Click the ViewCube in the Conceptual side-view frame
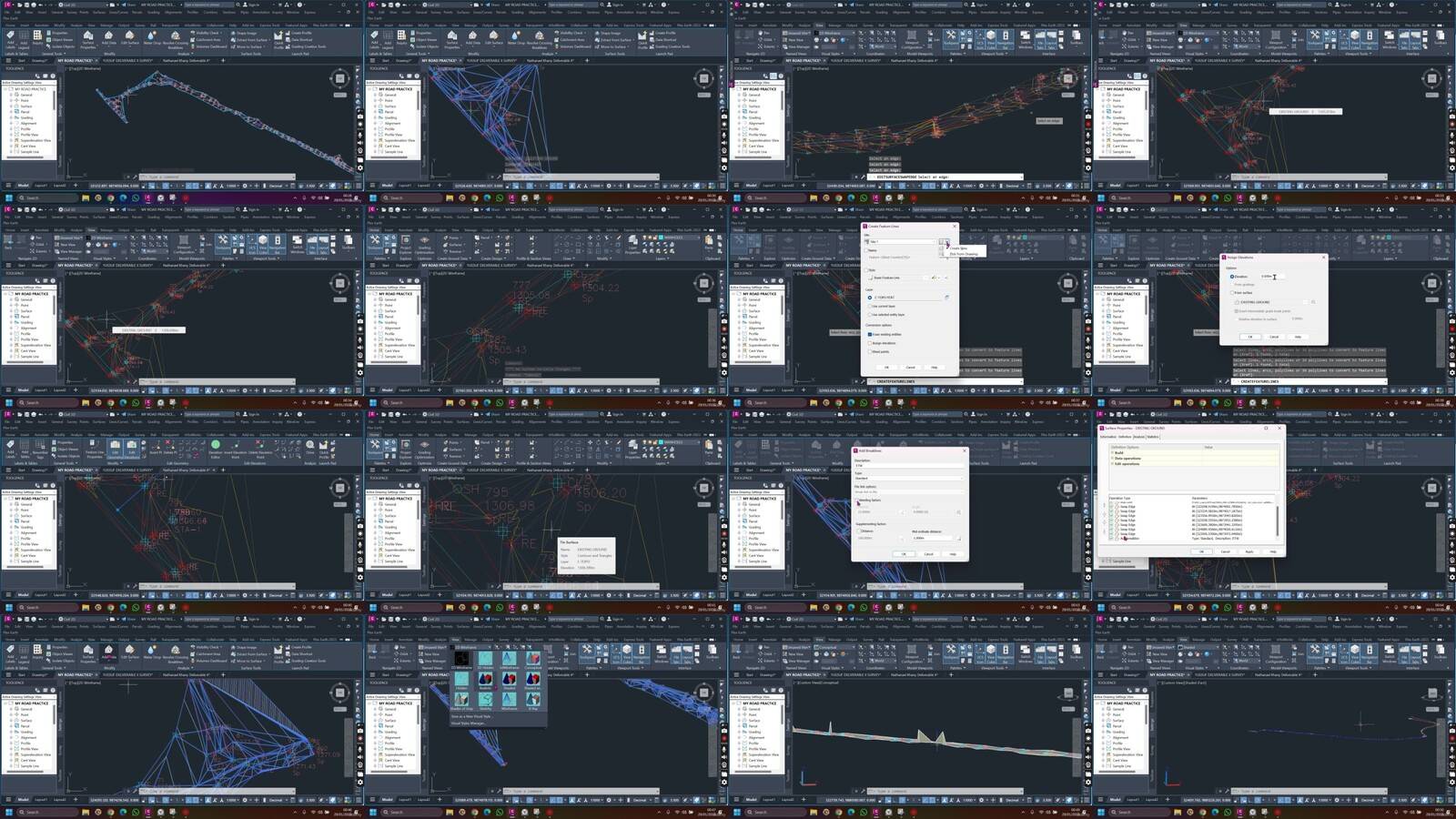1456x819 pixels. pyautogui.click(x=1067, y=693)
